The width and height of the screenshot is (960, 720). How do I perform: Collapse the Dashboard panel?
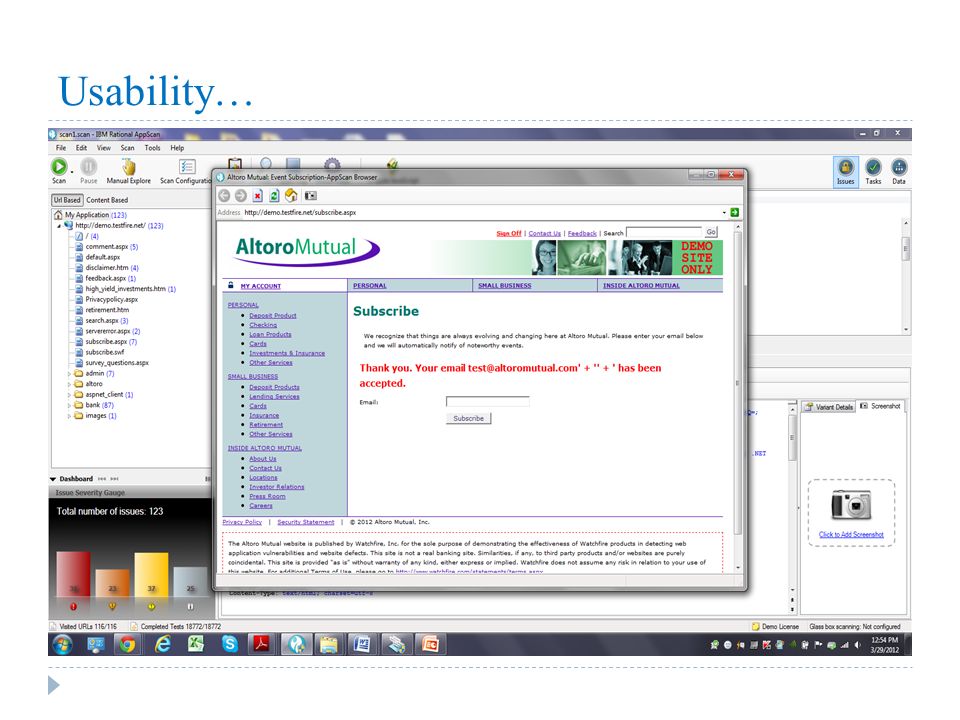click(53, 479)
